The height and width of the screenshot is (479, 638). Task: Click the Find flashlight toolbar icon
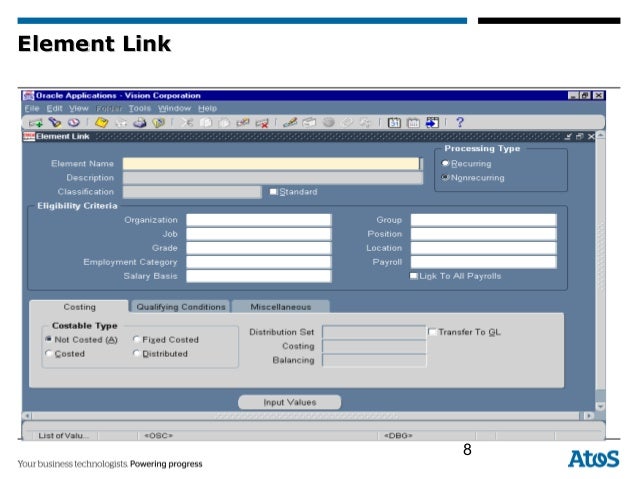coord(55,122)
